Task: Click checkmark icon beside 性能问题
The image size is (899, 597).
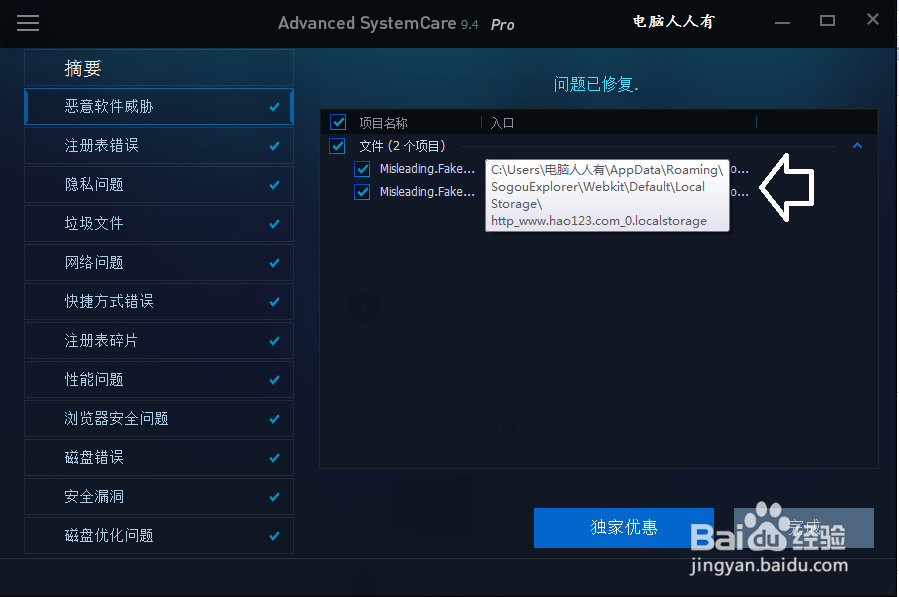Action: pyautogui.click(x=275, y=380)
